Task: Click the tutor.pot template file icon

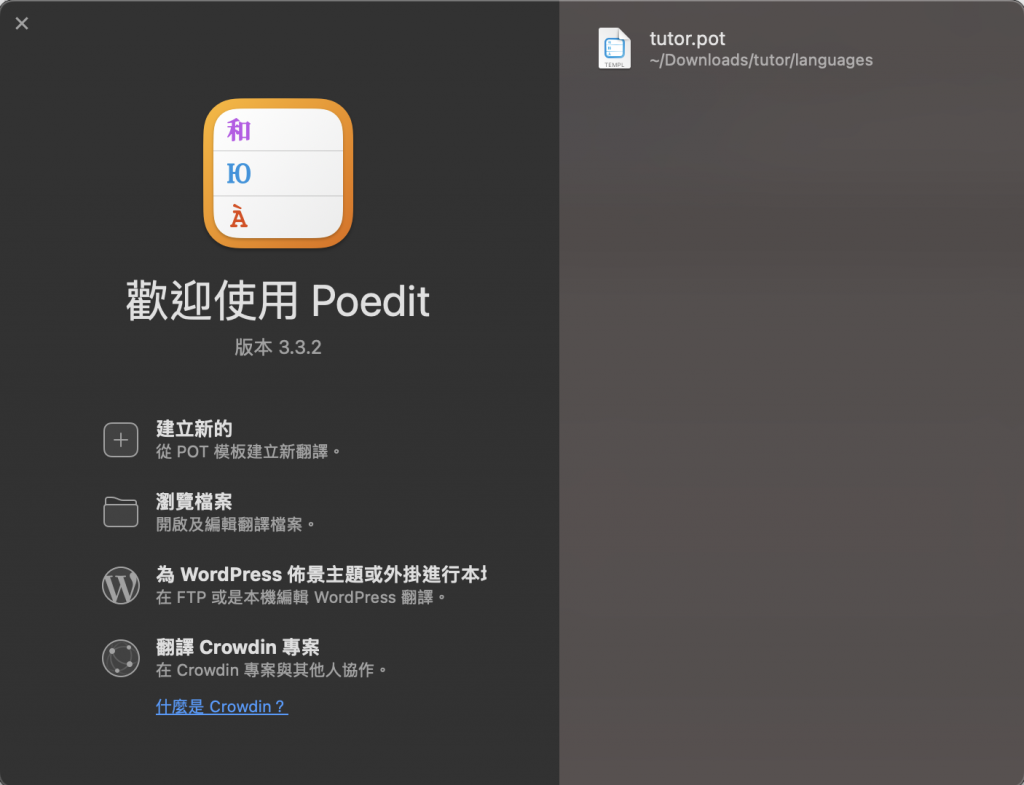Action: (x=615, y=48)
